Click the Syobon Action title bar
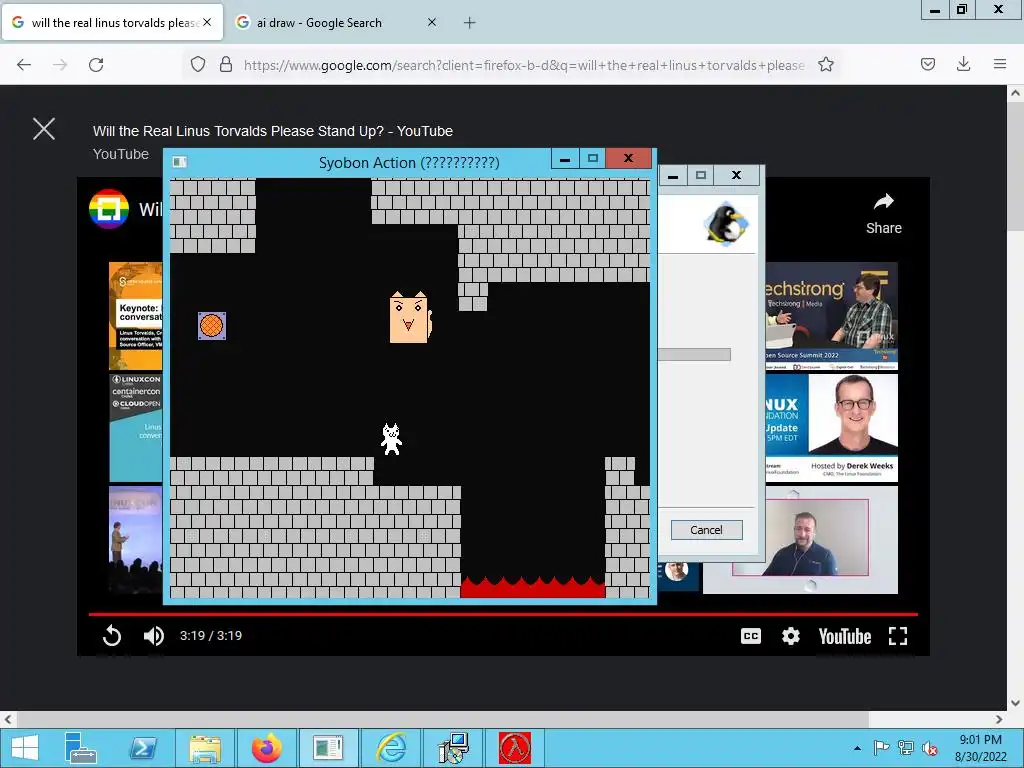The image size is (1024, 768). 409,163
